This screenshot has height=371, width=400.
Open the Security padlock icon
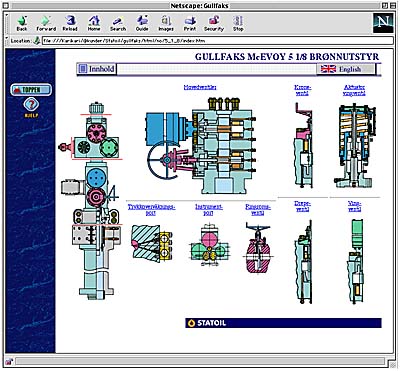214,23
